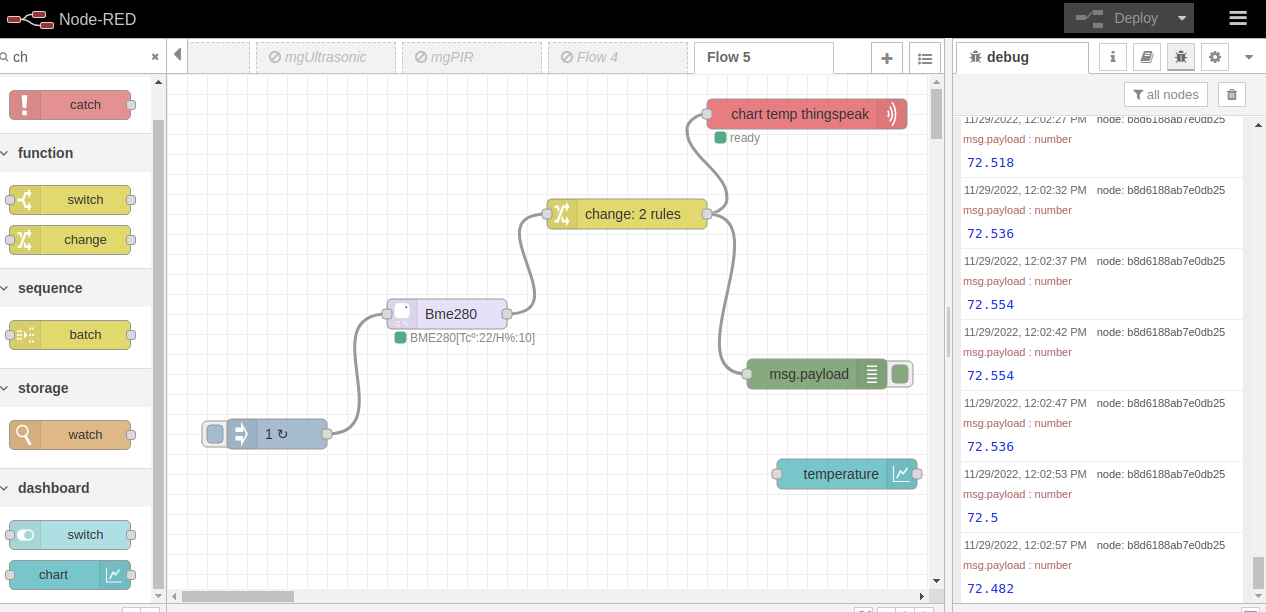The image size is (1266, 612).
Task: Collapse the node palette sidebar arrow
Action: pos(177,55)
